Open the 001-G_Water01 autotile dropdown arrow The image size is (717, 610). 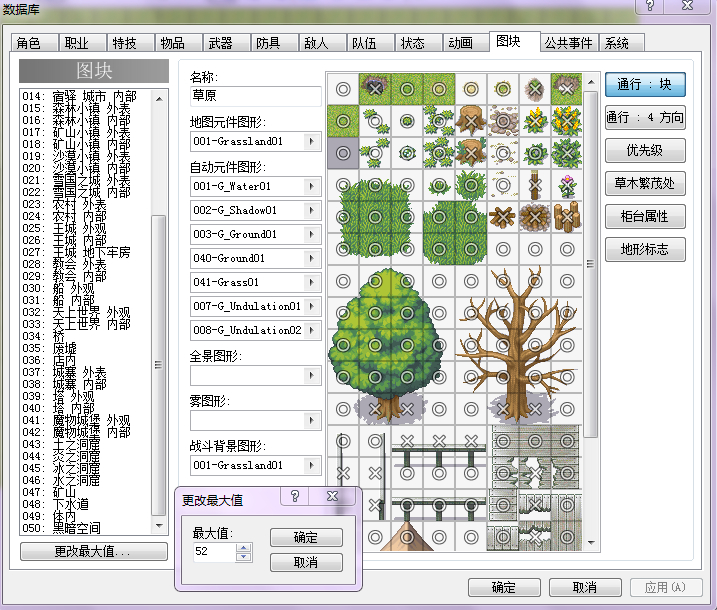(312, 187)
